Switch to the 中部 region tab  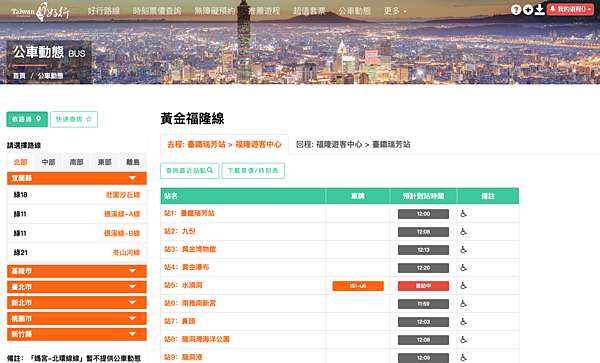pyautogui.click(x=49, y=162)
